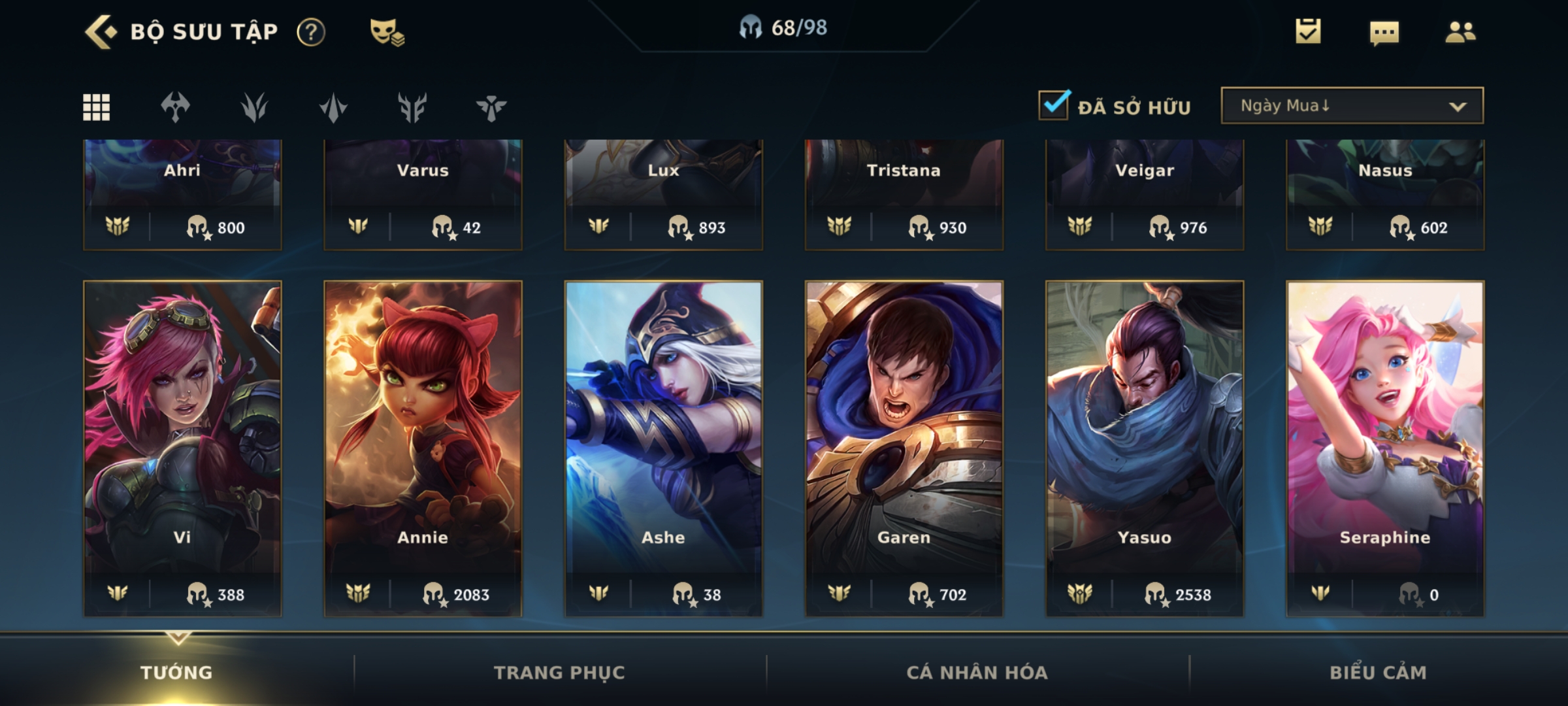Select the TƯỚNG tab
The image size is (1568, 706).
click(x=176, y=672)
